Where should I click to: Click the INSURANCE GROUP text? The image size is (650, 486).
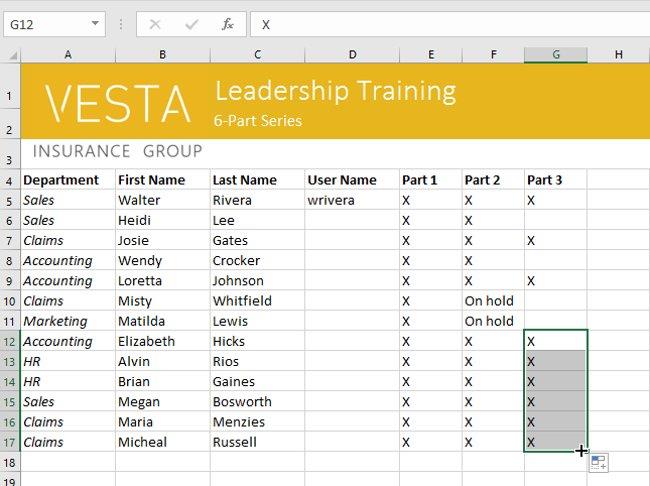[118, 151]
